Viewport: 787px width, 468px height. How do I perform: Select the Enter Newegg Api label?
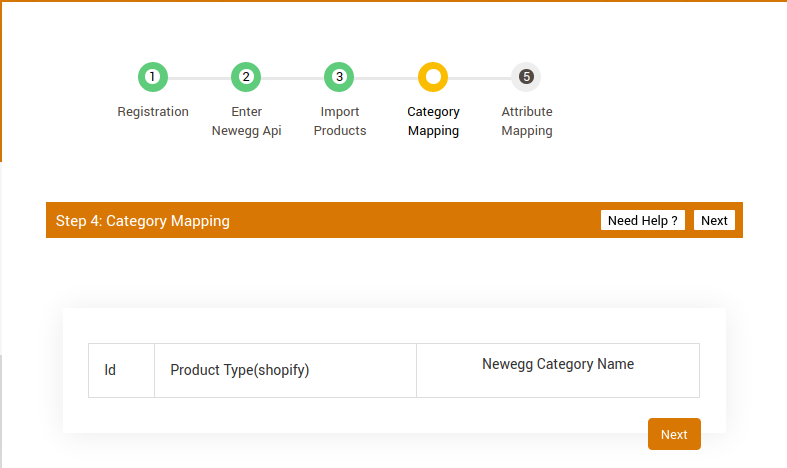click(246, 121)
